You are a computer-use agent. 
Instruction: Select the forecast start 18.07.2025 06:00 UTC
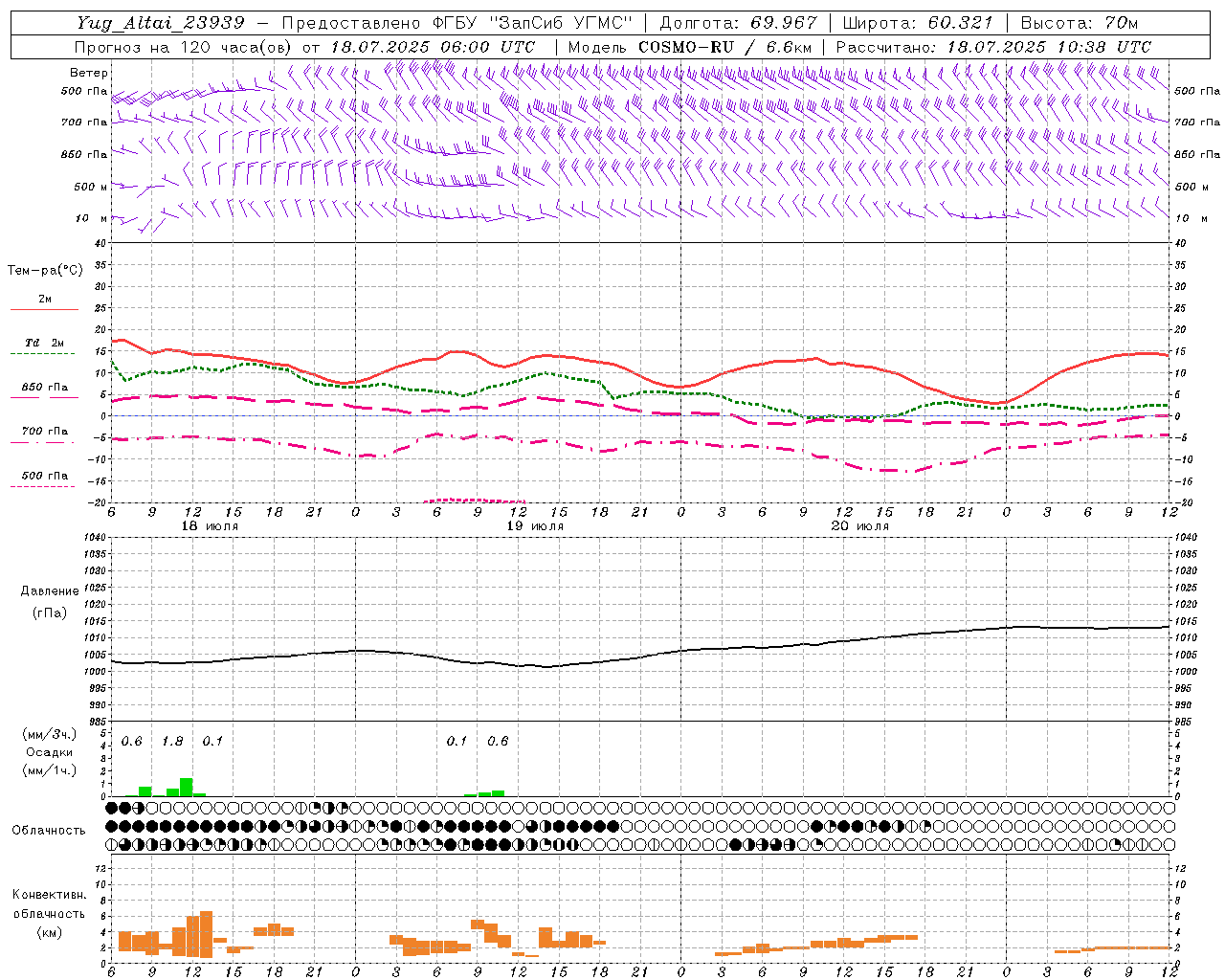(433, 47)
